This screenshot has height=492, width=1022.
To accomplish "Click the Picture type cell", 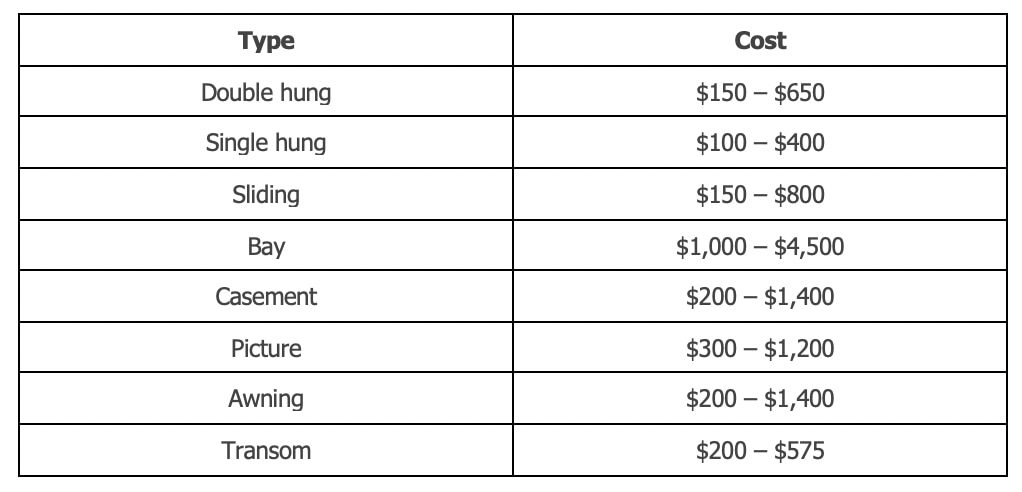I will pyautogui.click(x=266, y=349).
